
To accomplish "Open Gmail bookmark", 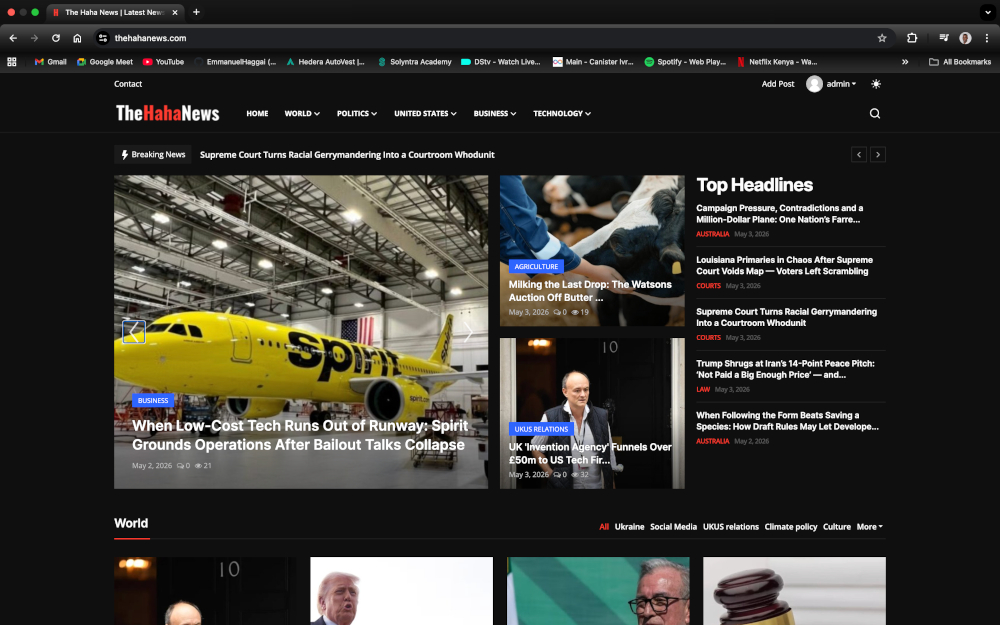I will coord(50,62).
